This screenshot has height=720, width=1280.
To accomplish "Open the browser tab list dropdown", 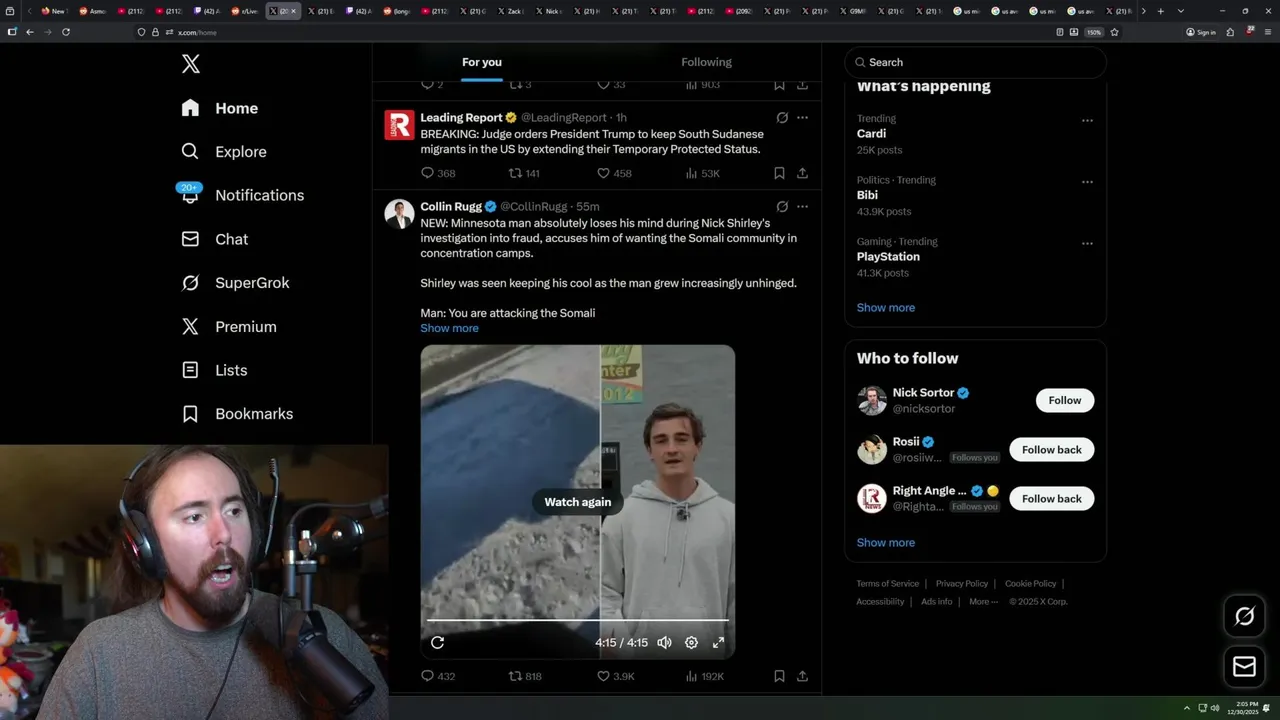I will click(1181, 11).
